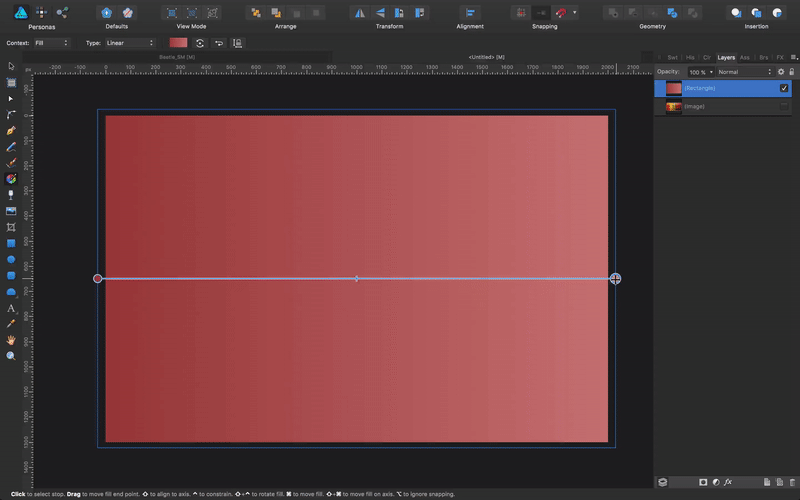Toggle the magnet Snapping button

point(563,13)
